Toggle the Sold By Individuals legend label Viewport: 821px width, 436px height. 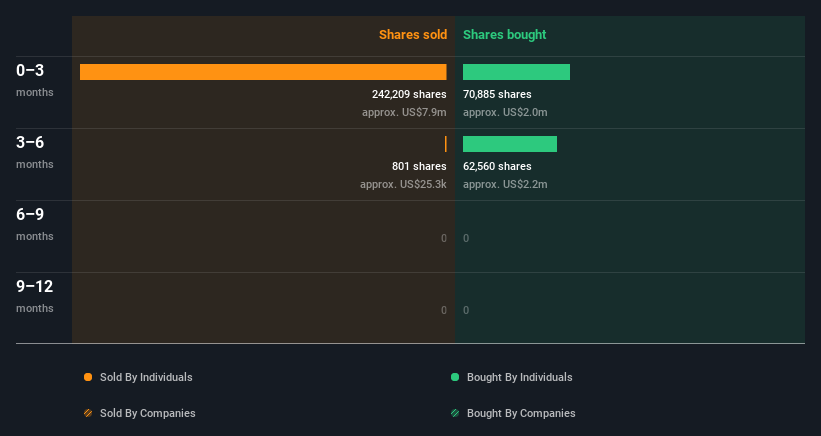coord(146,377)
